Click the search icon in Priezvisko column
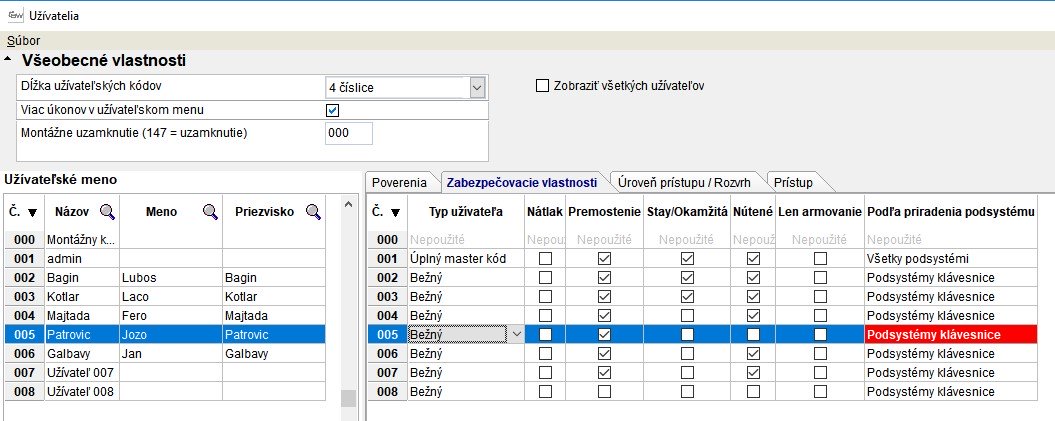Screen dimensions: 1055x421 [313, 211]
